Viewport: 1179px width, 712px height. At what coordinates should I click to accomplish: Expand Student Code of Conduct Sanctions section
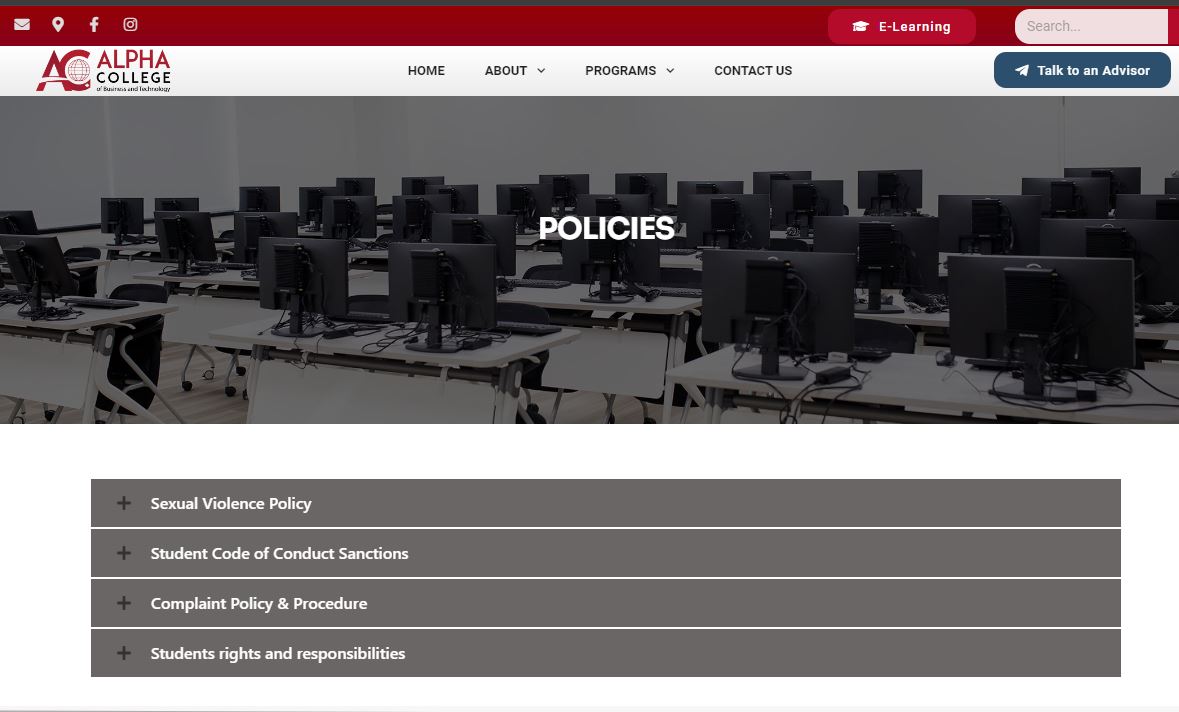tap(606, 553)
